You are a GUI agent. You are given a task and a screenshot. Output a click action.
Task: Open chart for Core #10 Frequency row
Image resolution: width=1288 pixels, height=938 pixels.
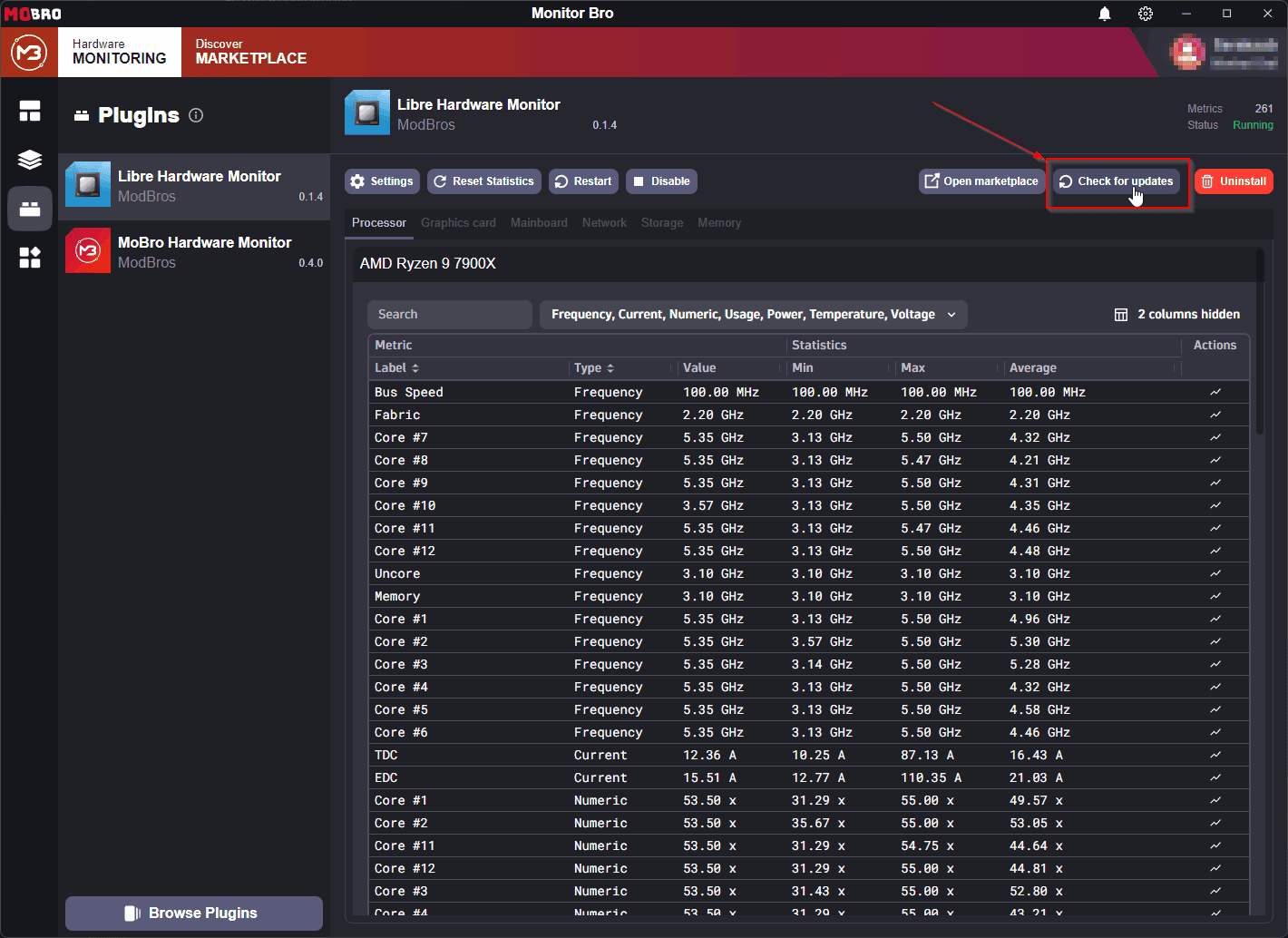[x=1215, y=505]
